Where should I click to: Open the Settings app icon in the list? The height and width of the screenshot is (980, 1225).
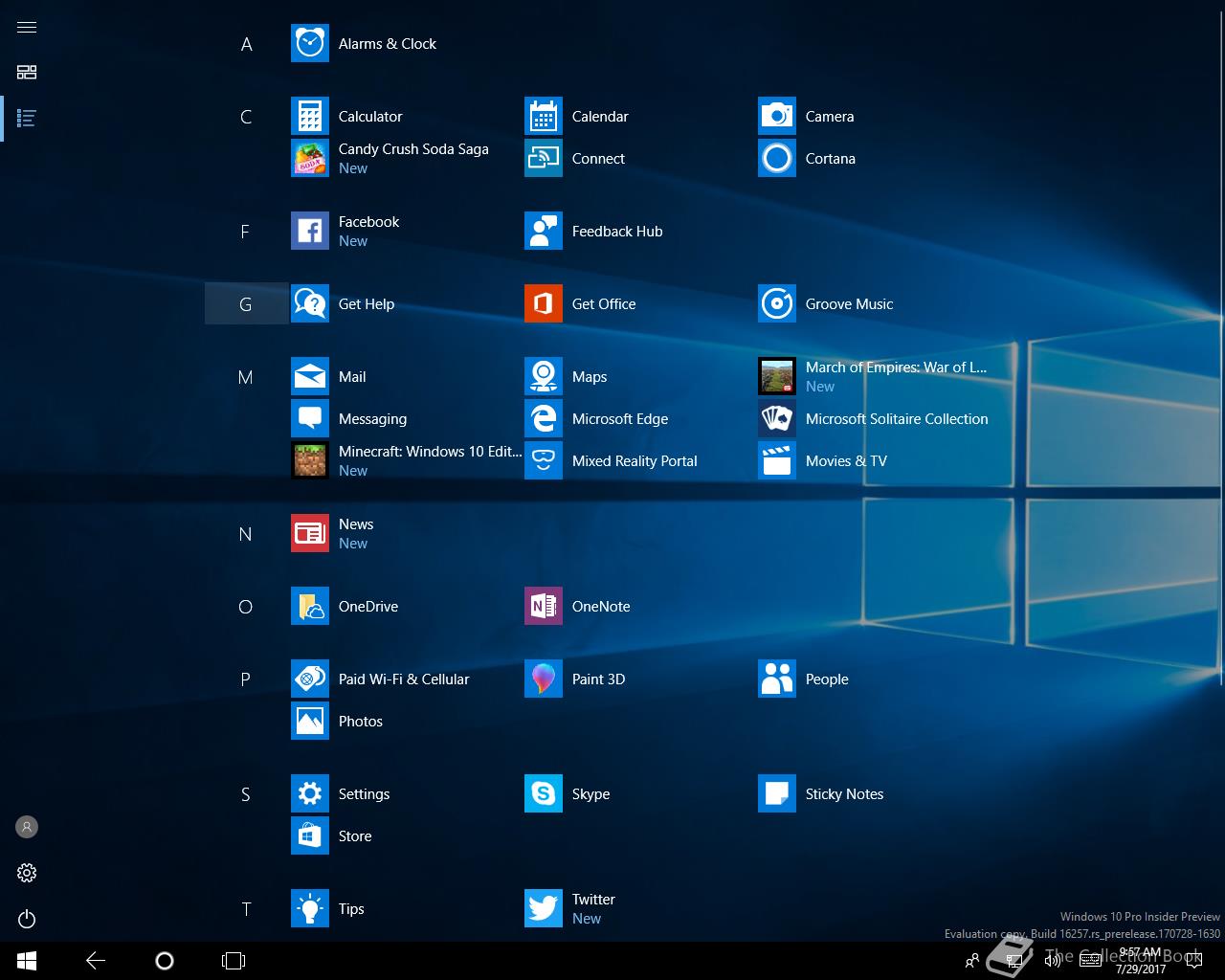tap(310, 794)
